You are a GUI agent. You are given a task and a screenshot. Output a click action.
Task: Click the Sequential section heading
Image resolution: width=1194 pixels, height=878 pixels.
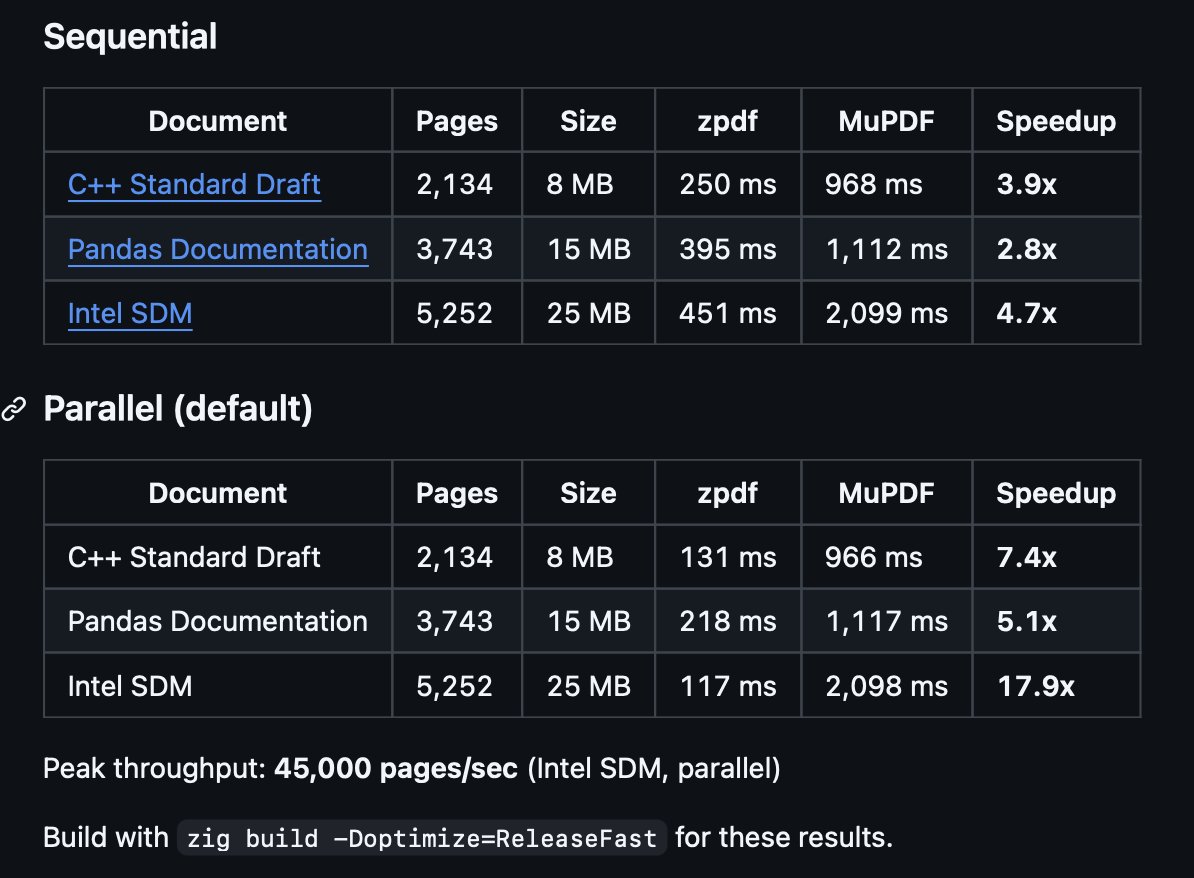tap(130, 37)
